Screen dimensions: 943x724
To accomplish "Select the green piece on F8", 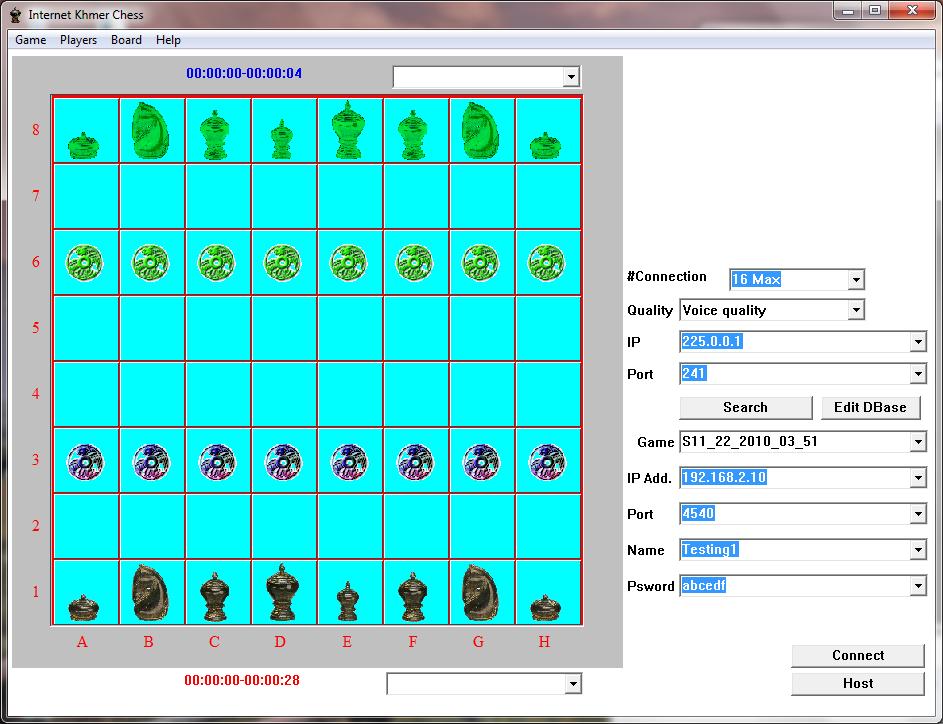I will 413,135.
